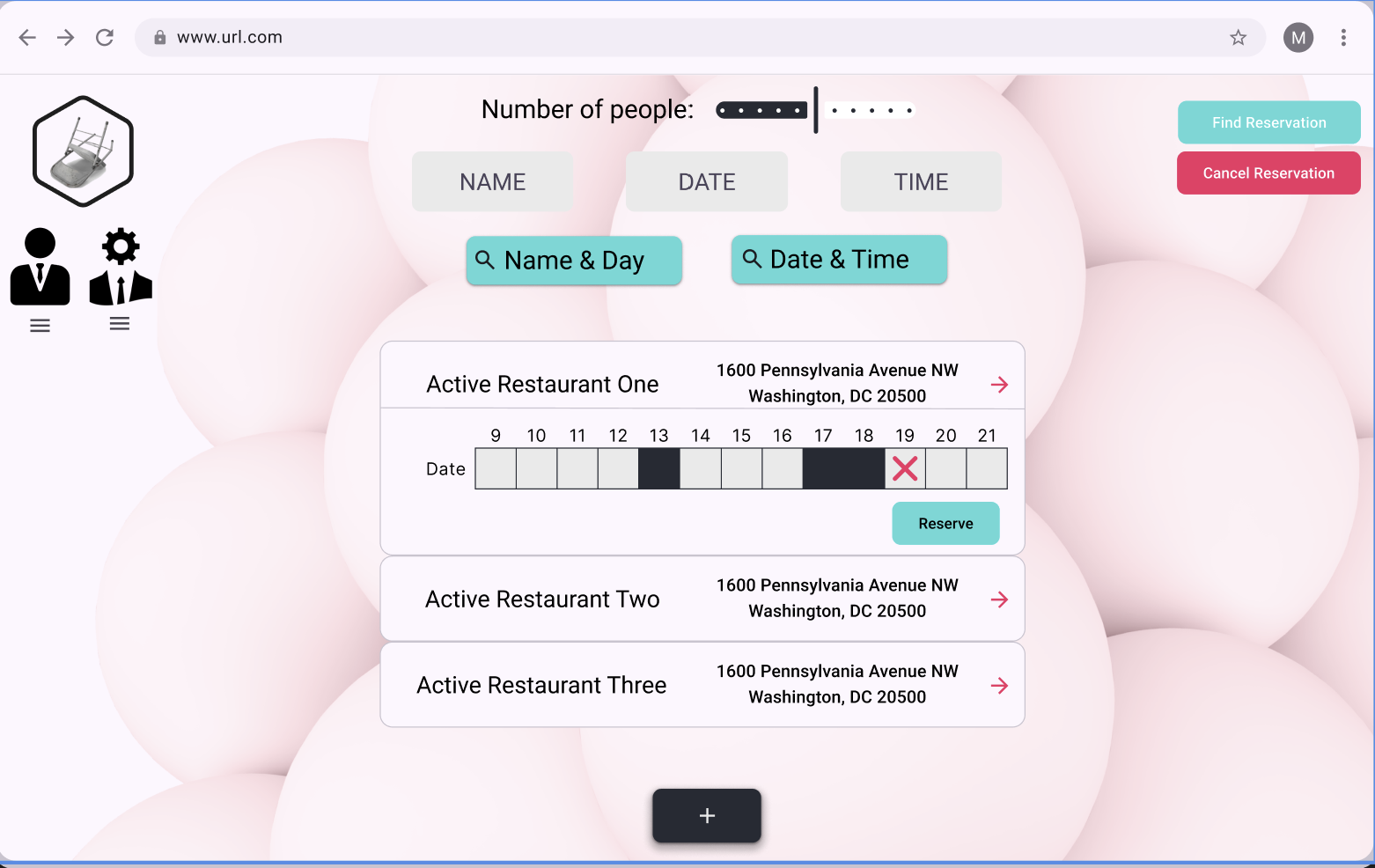Click the folding chair hexagon logo
This screenshot has width=1375, height=868.
(x=83, y=151)
